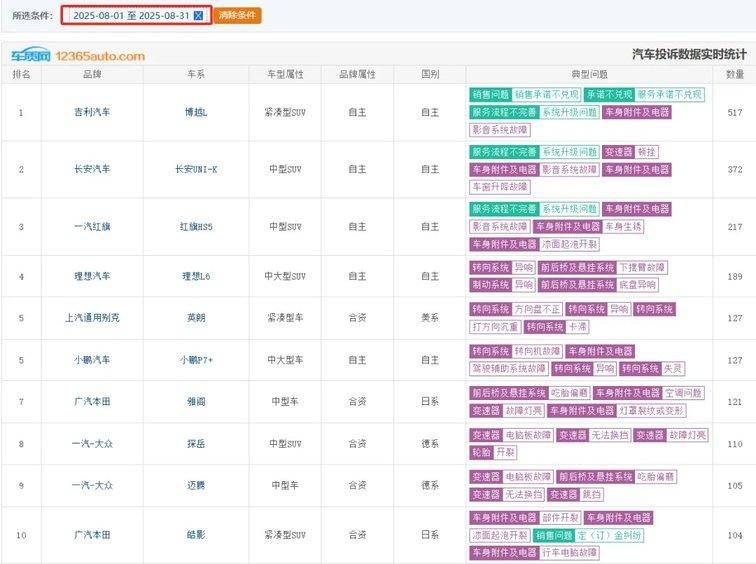Screen dimensions: 756x564
Task: Open the 皓影 series link
Action: (x=196, y=535)
